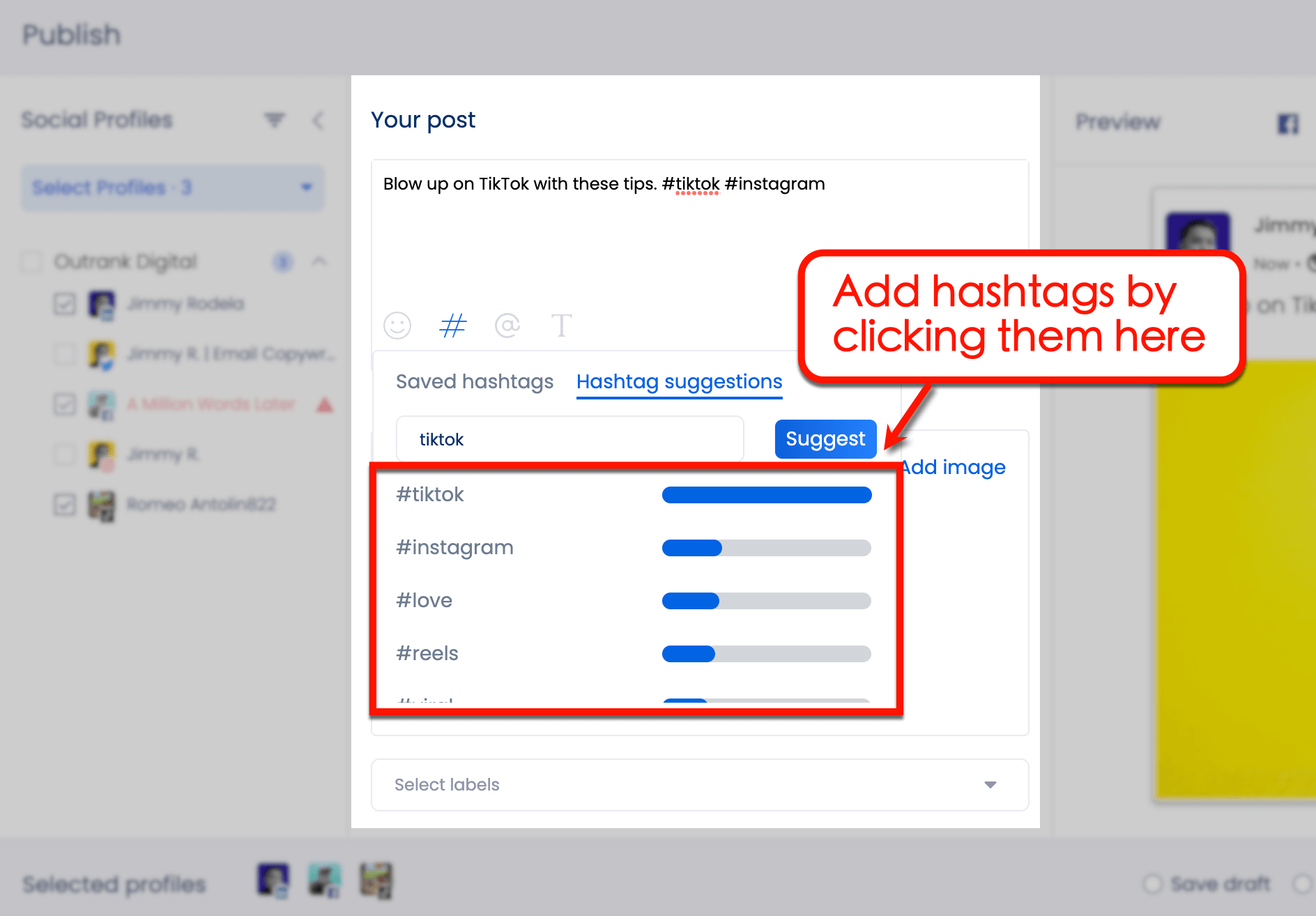Click the popularity bar next to #tiktok
The image size is (1316, 916).
tap(766, 494)
